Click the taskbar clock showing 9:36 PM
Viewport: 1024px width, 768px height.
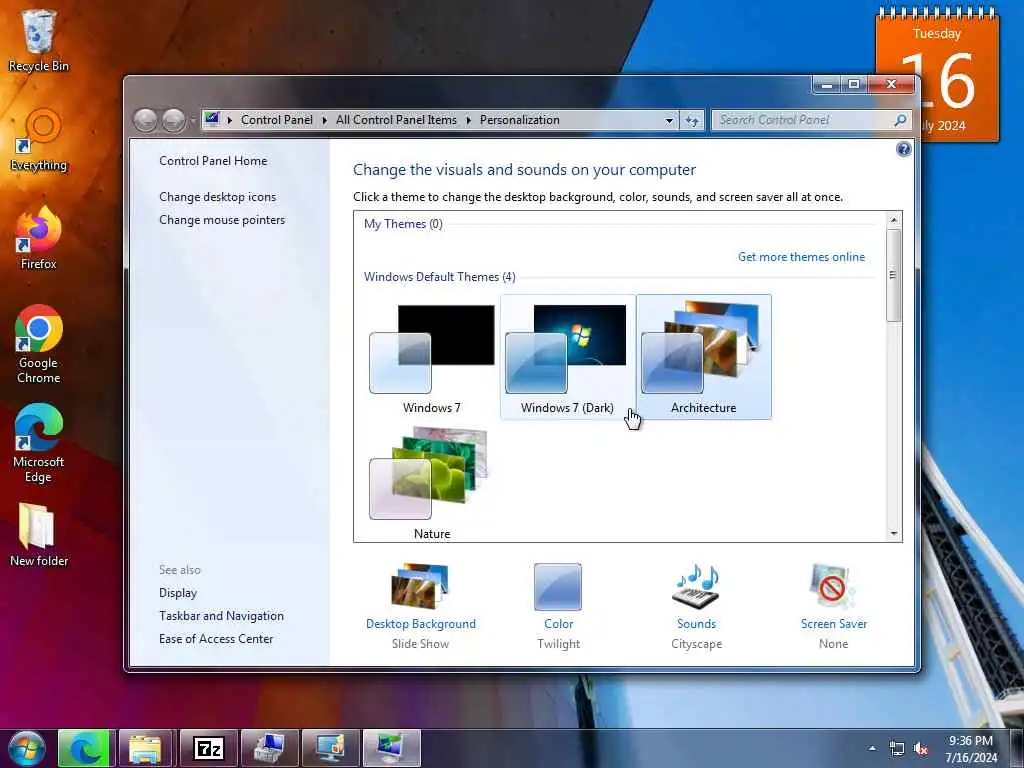[x=970, y=749]
